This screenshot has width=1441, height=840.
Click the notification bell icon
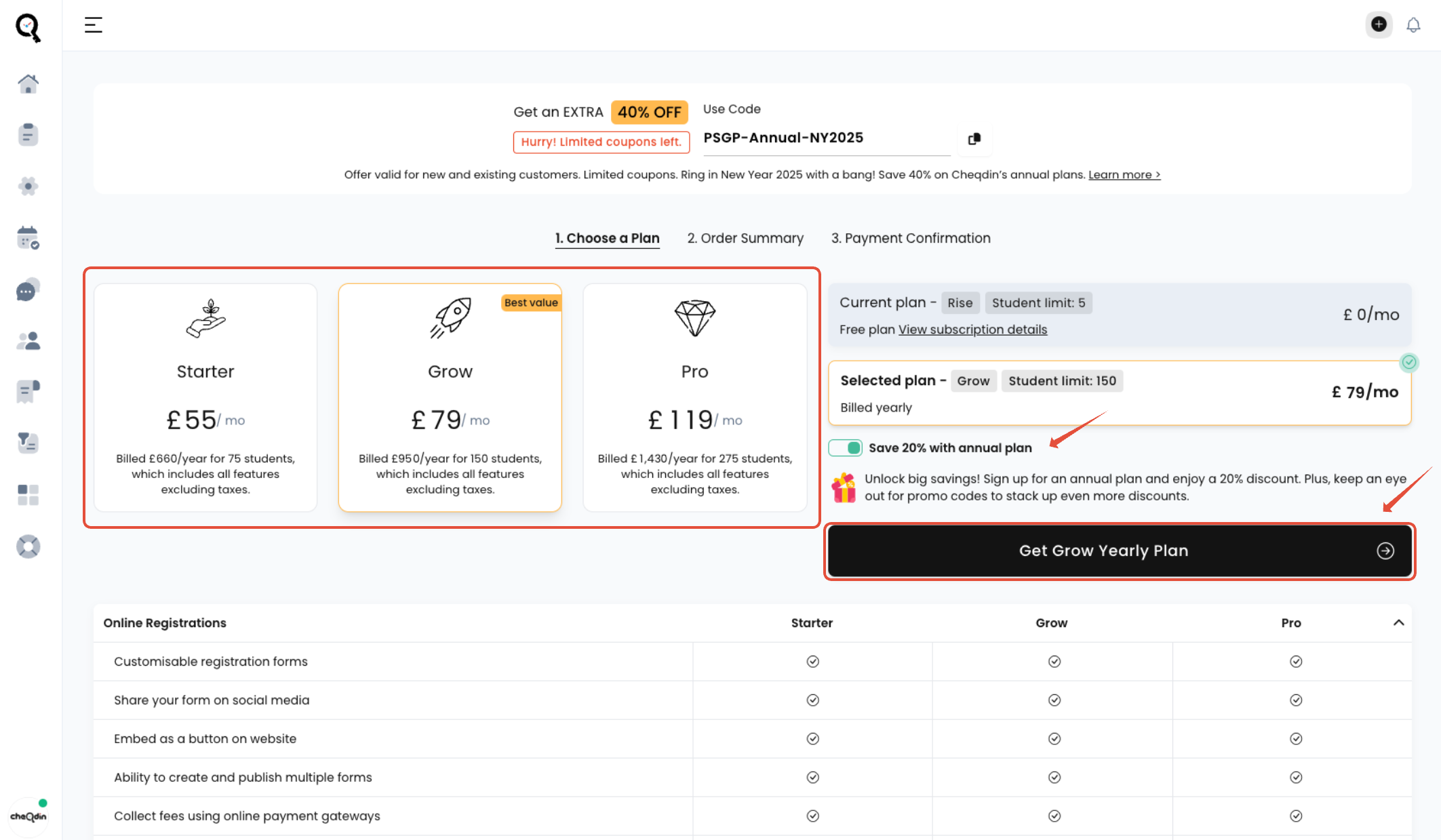[1413, 25]
